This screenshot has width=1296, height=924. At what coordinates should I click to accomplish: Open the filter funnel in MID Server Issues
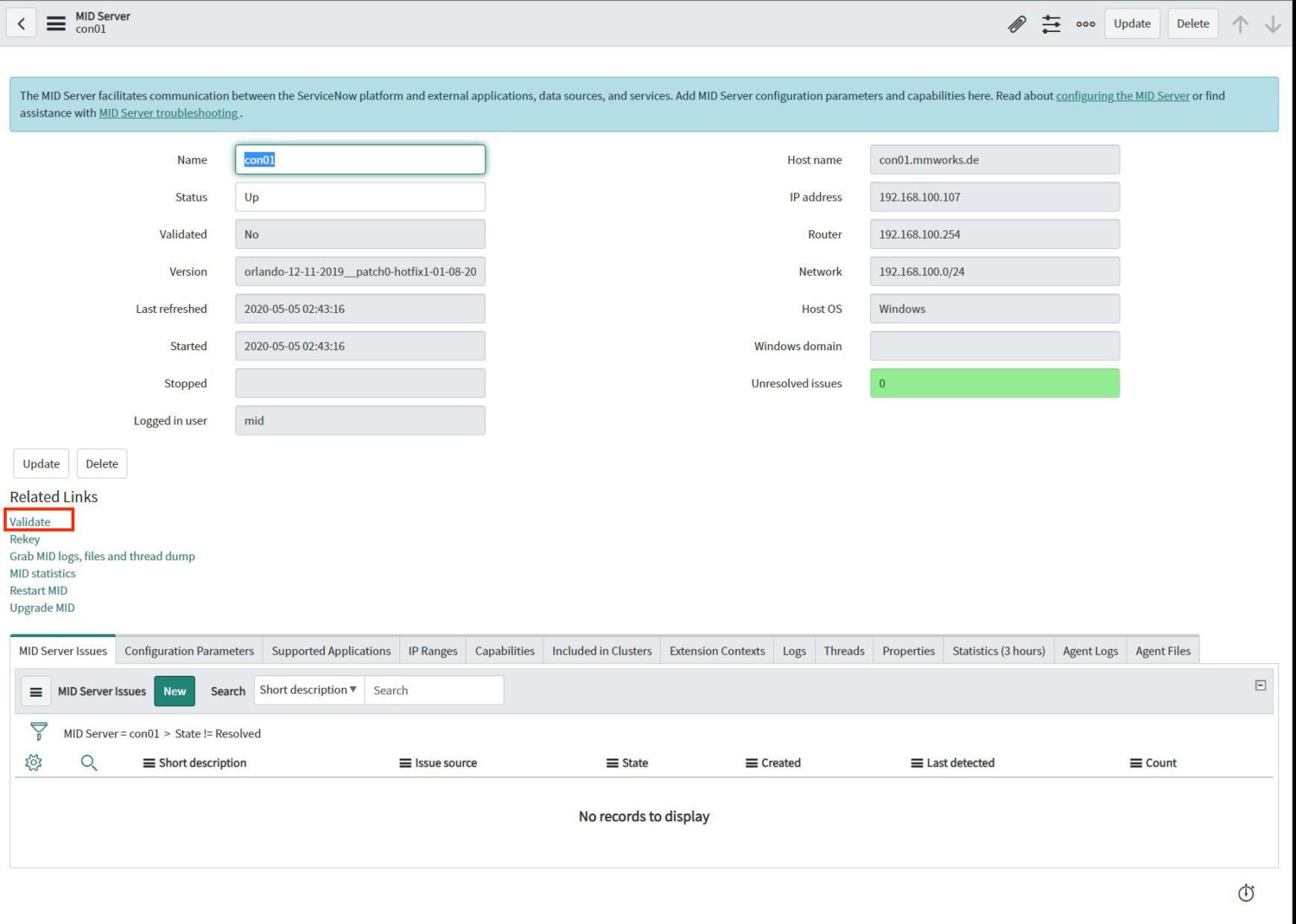(37, 729)
